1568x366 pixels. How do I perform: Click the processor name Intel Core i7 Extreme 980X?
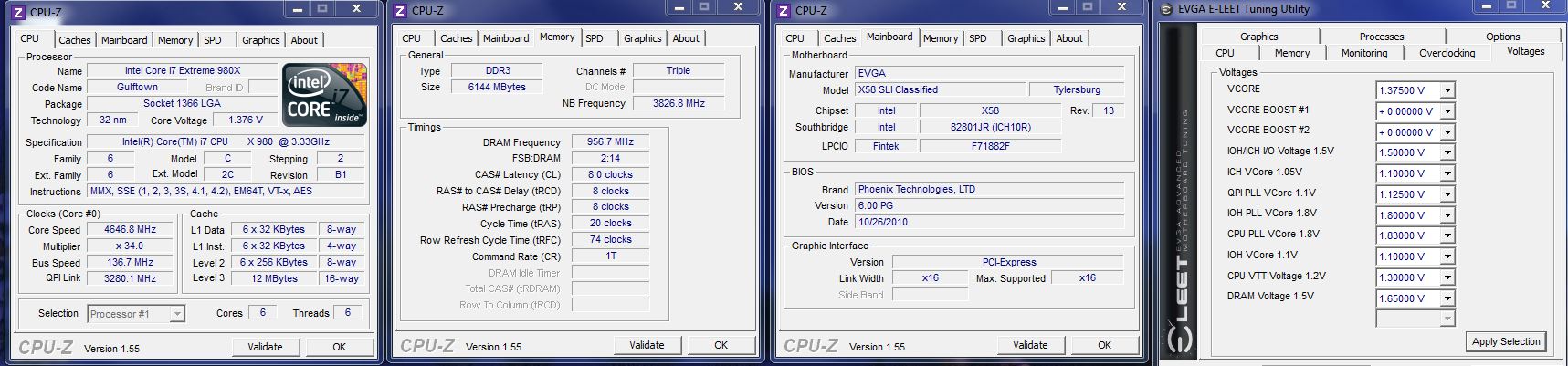[183, 70]
